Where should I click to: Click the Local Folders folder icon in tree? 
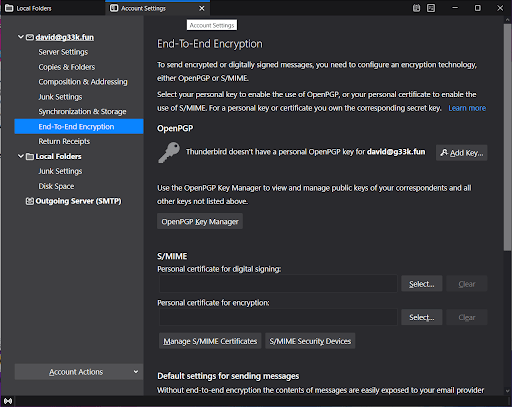(x=30, y=156)
